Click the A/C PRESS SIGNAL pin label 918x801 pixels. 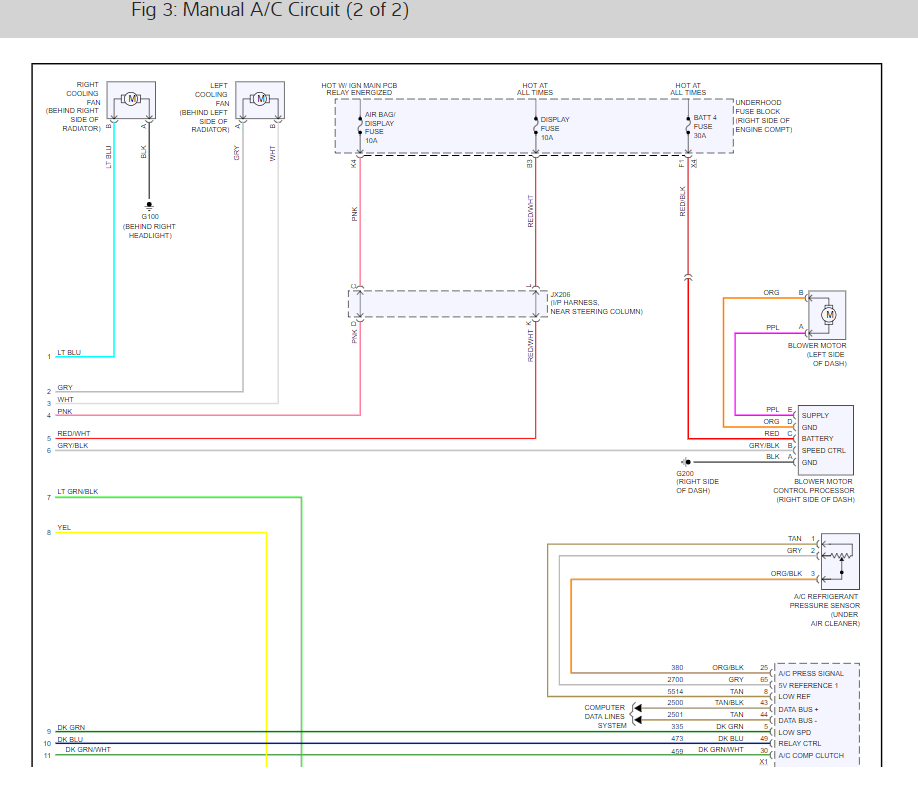click(811, 673)
